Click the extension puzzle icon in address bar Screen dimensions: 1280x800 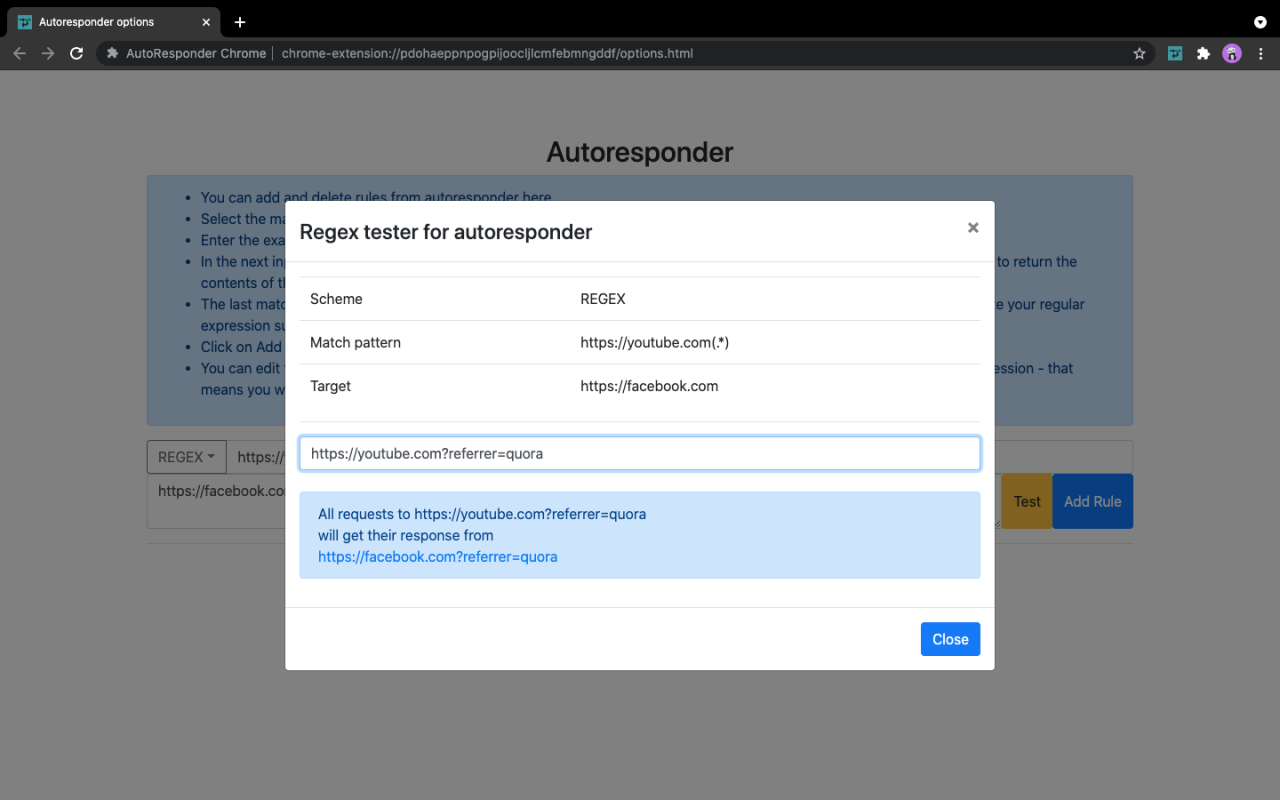[x=113, y=54]
